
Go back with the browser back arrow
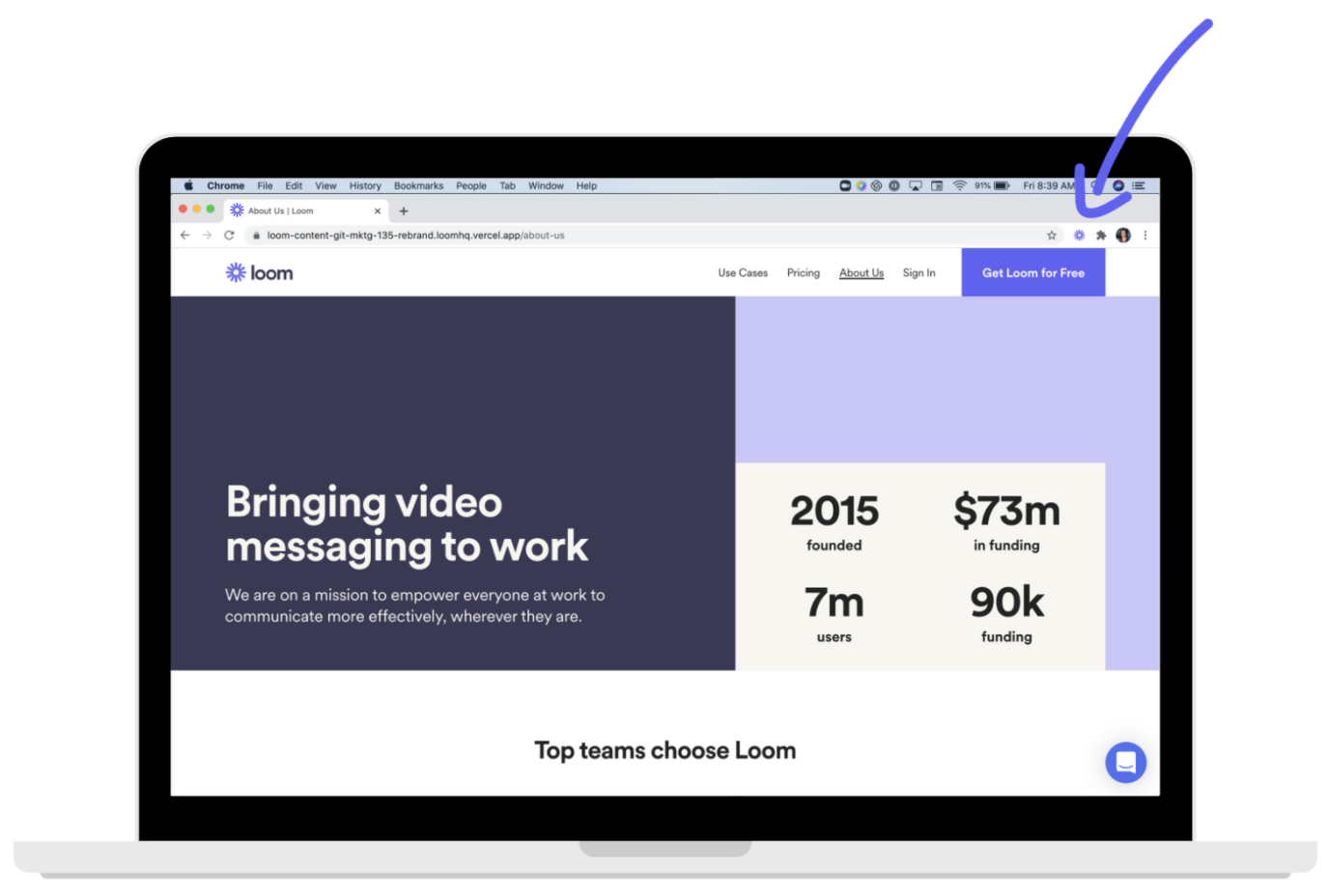coord(185,236)
